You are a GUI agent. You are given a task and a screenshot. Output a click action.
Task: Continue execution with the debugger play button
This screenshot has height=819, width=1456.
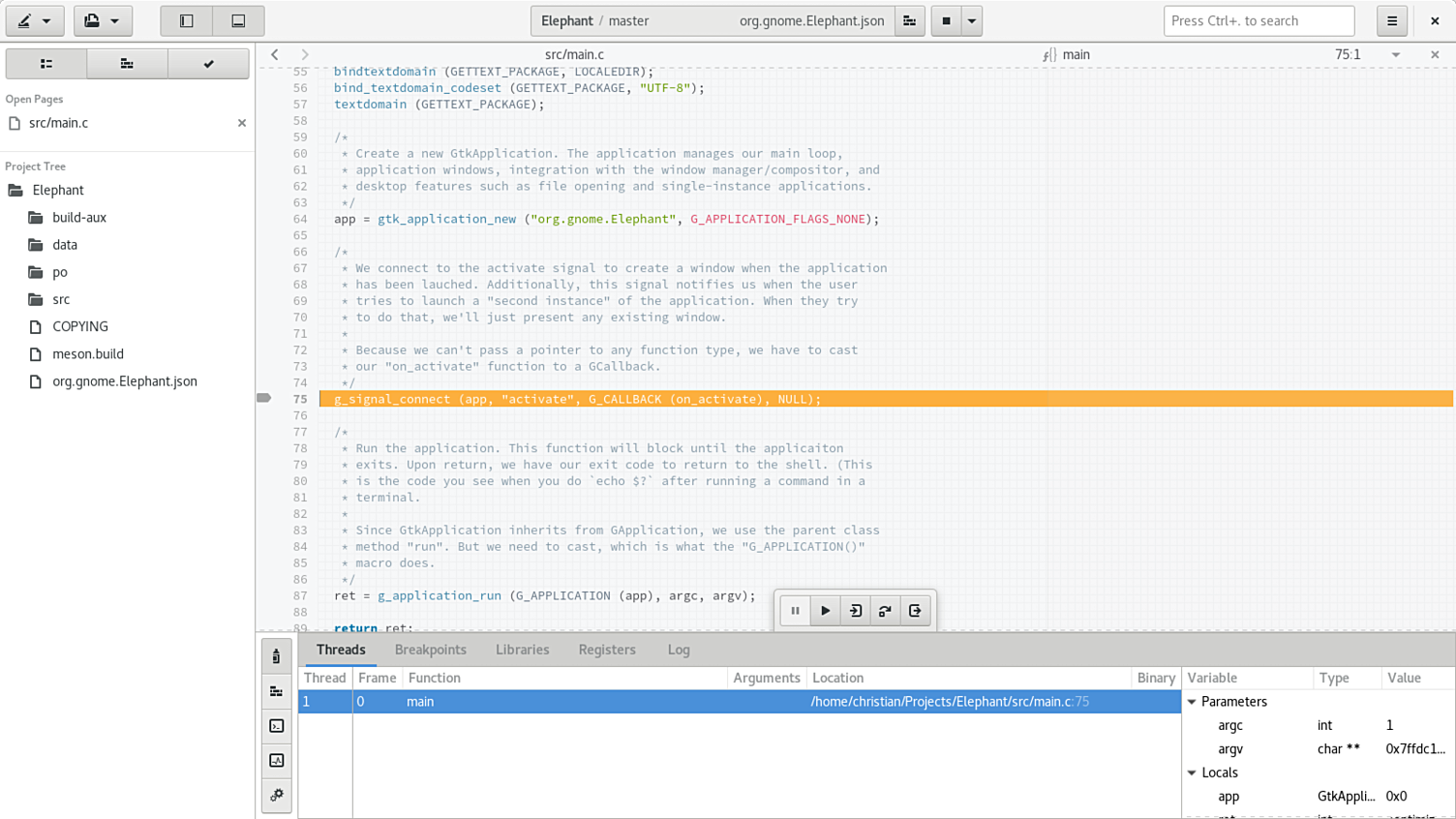coord(825,611)
